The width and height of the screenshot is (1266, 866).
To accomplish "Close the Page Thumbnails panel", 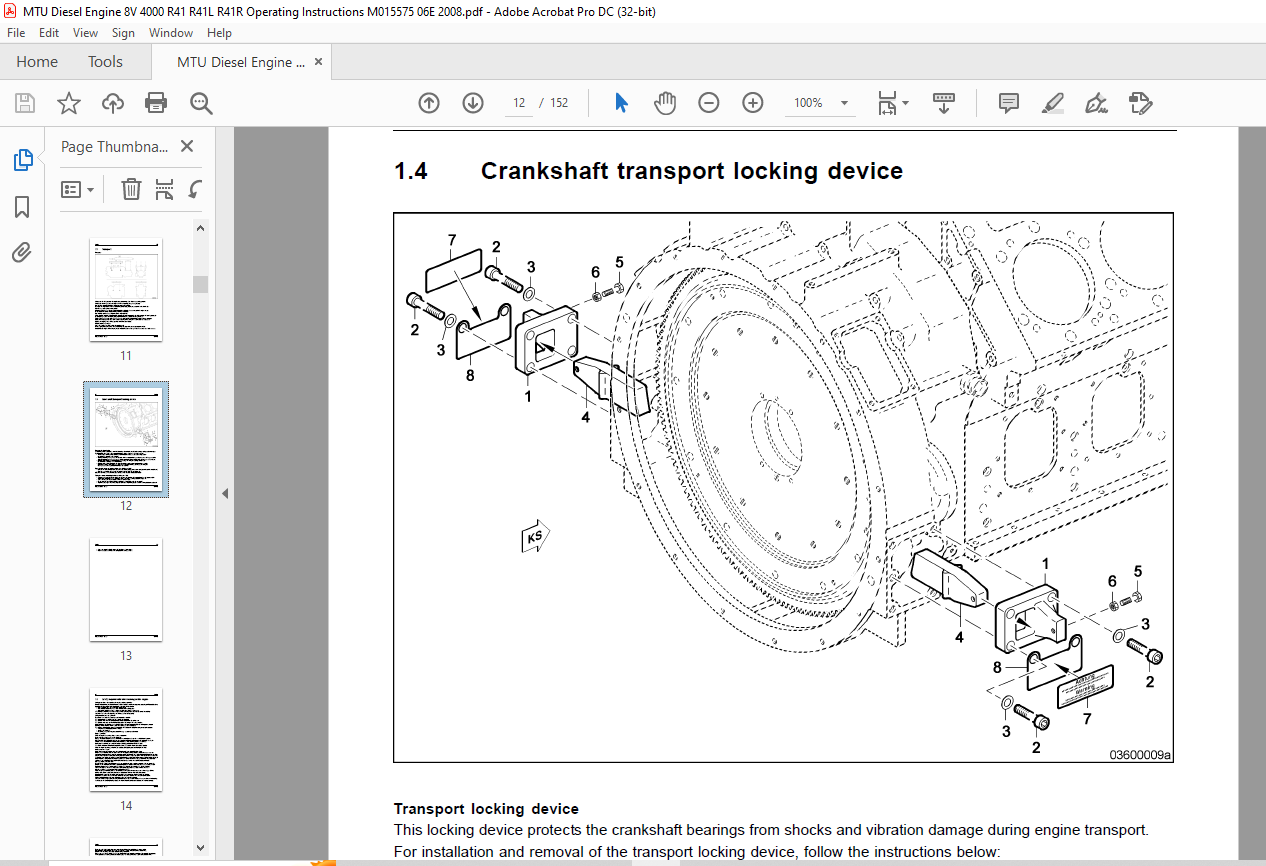I will (x=187, y=146).
